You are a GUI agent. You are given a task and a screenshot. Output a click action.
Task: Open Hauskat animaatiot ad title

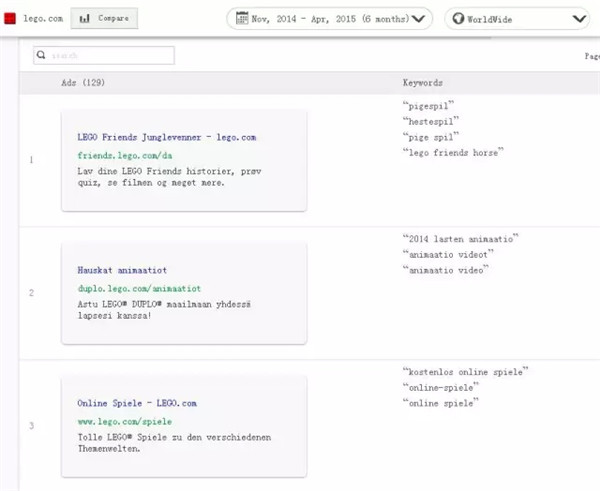click(122, 270)
